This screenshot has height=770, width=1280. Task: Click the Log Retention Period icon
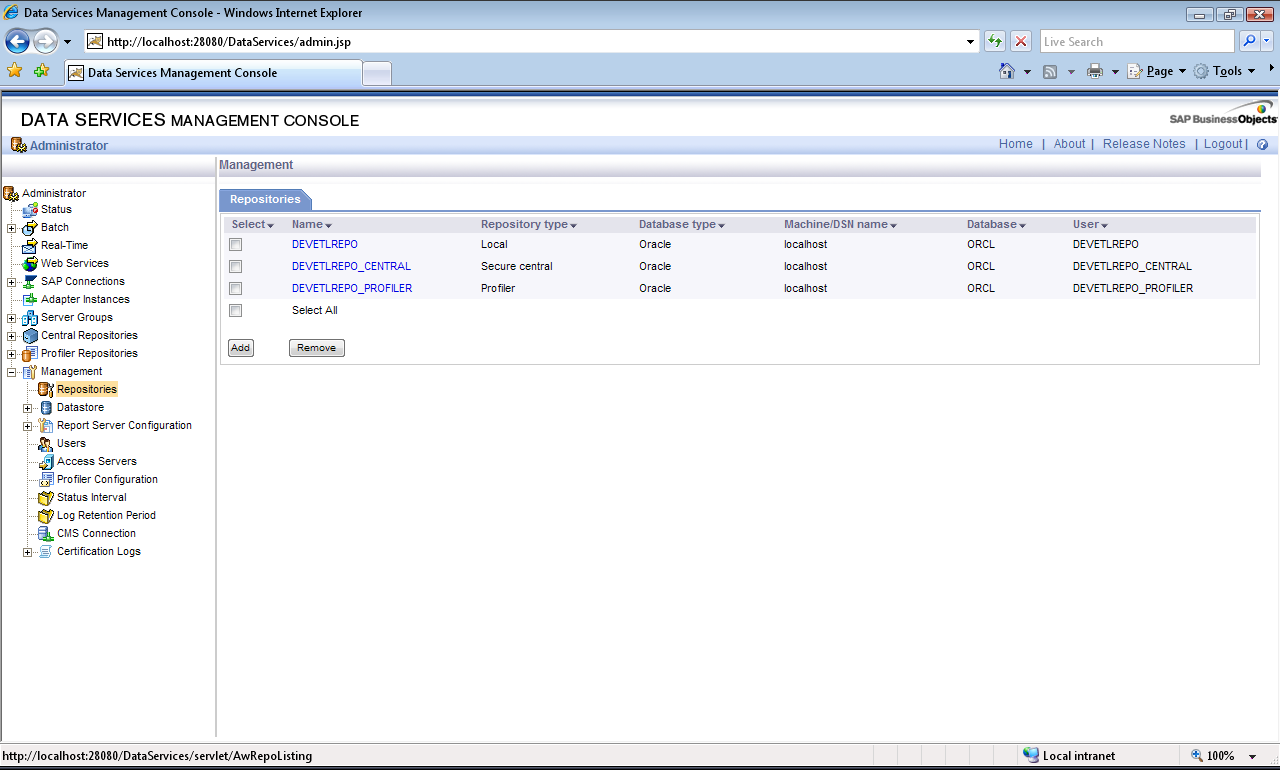point(46,516)
